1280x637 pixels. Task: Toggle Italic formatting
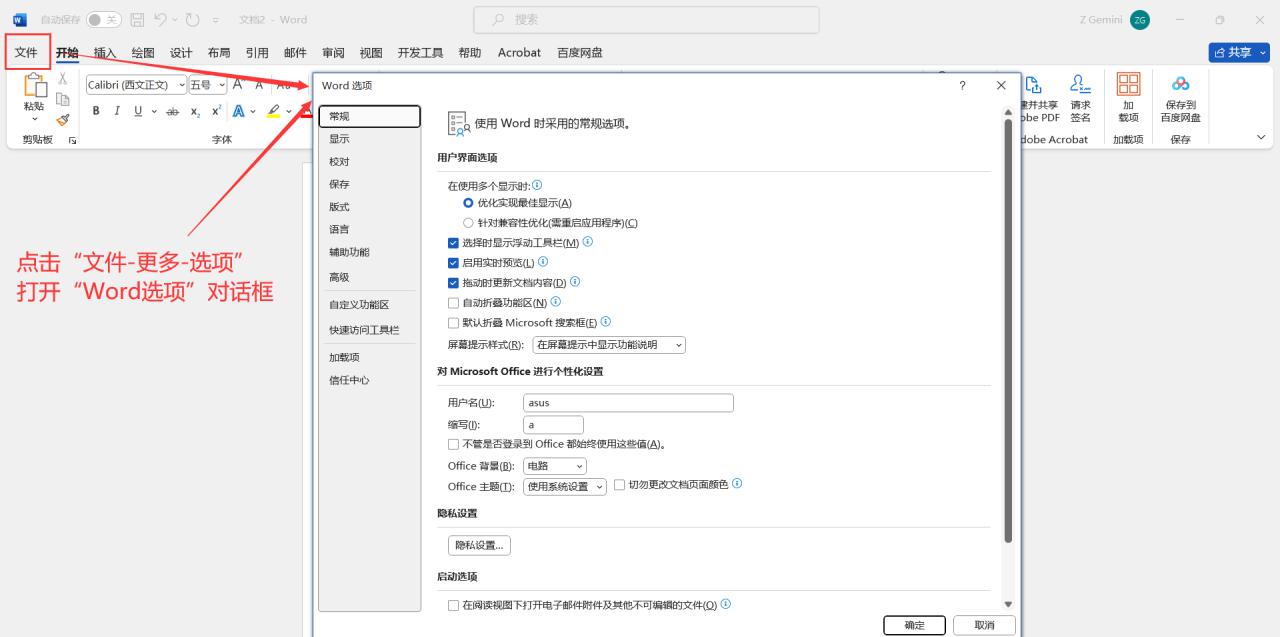click(x=117, y=111)
